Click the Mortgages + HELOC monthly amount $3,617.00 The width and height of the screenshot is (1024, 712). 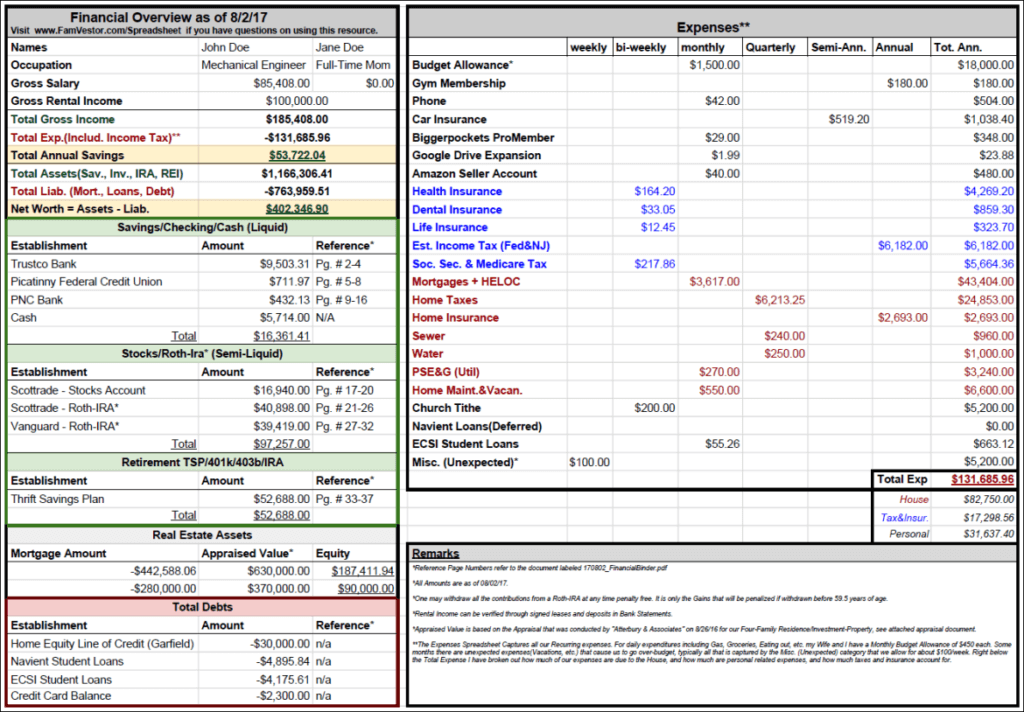pos(714,282)
